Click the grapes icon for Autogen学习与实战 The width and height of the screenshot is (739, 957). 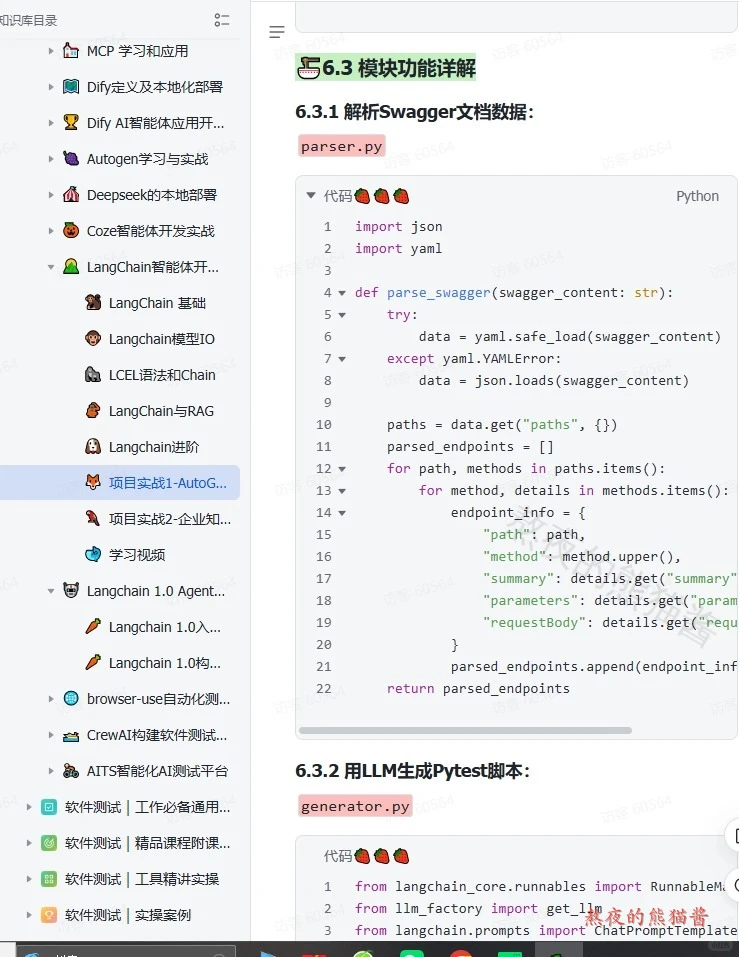coord(71,159)
